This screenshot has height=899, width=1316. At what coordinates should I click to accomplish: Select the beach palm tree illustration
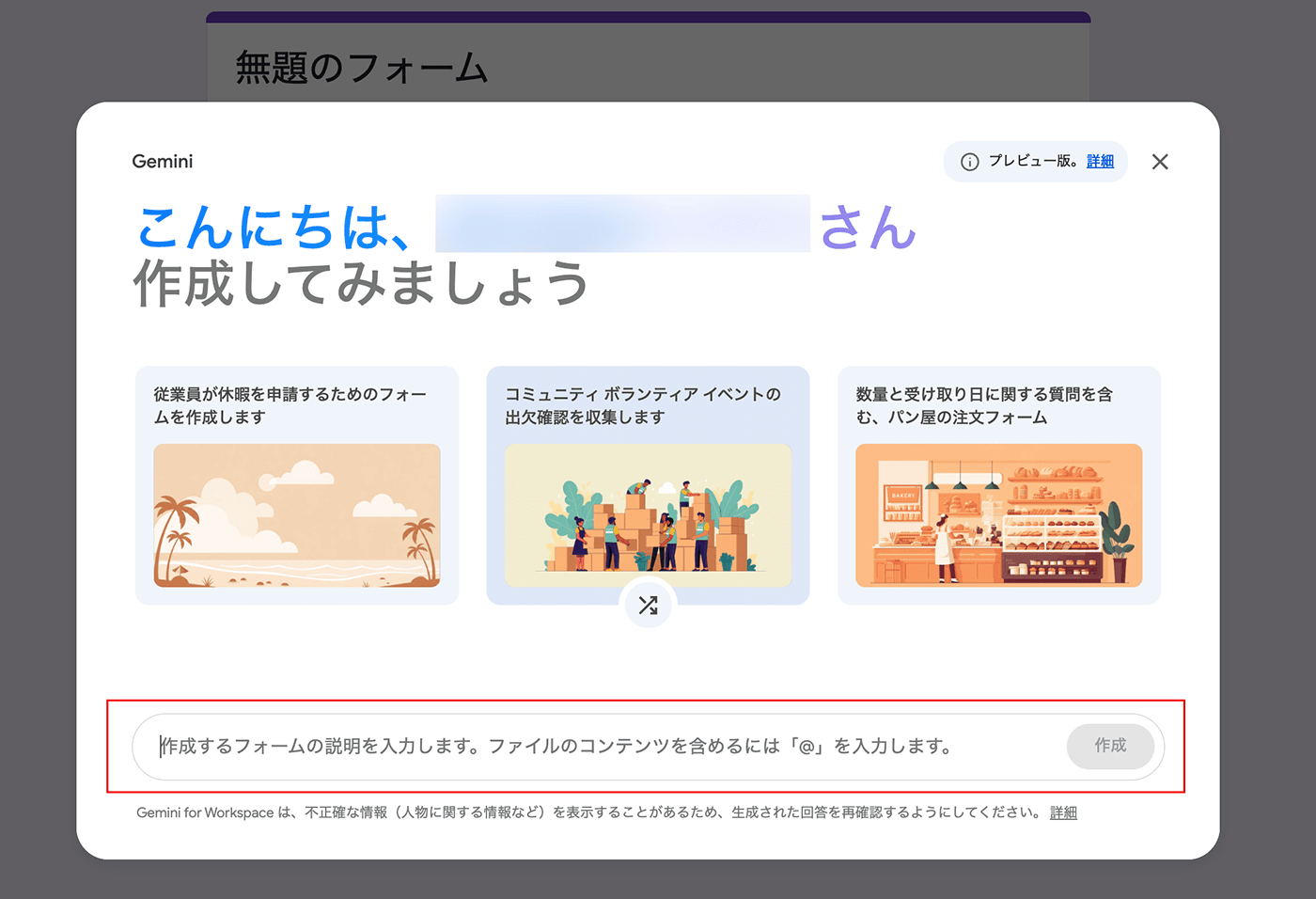pyautogui.click(x=297, y=515)
